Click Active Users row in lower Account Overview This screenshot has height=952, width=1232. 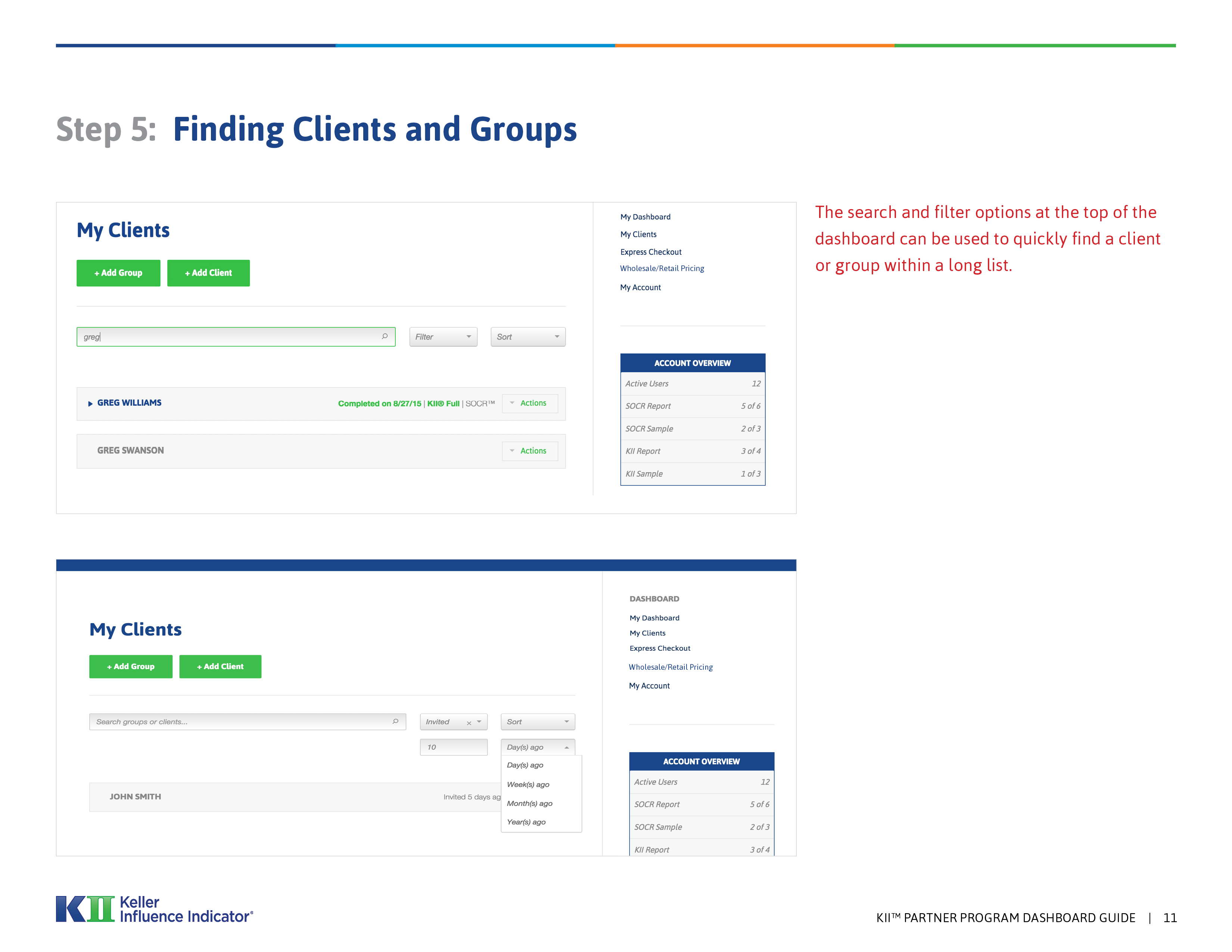702,782
